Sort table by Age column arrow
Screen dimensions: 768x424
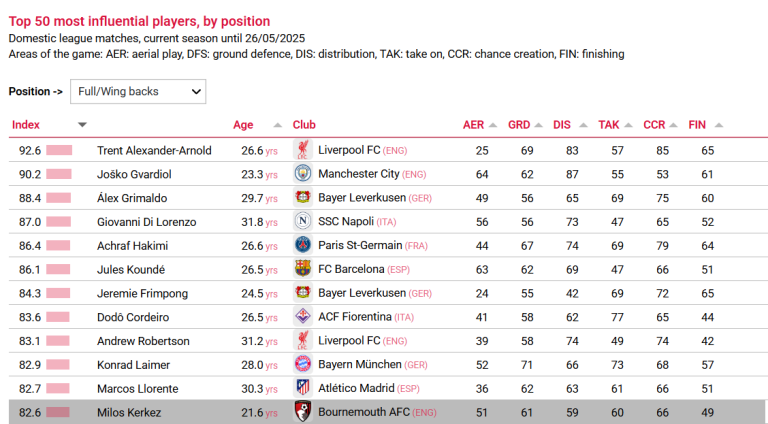(x=278, y=125)
